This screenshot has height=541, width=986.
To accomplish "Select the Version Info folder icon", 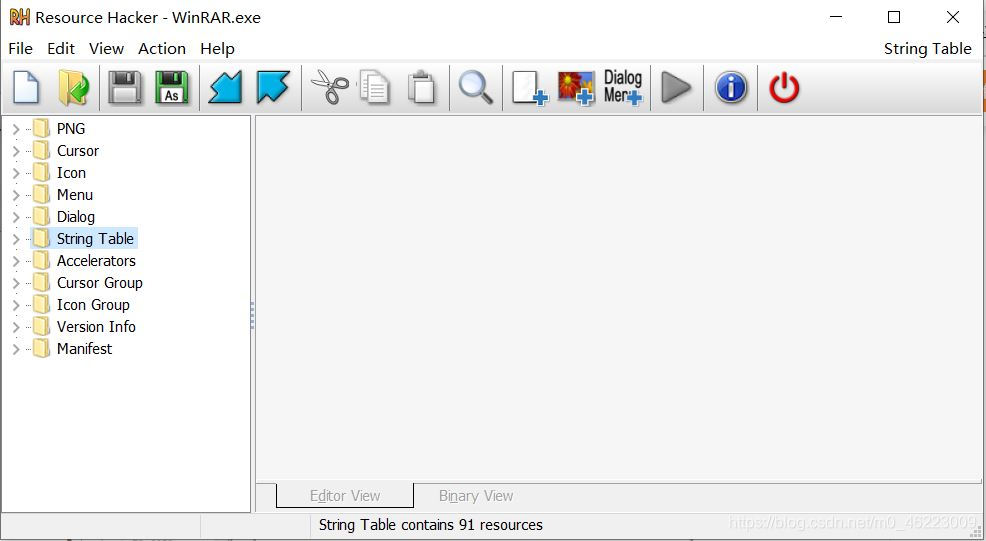I will click(x=42, y=326).
